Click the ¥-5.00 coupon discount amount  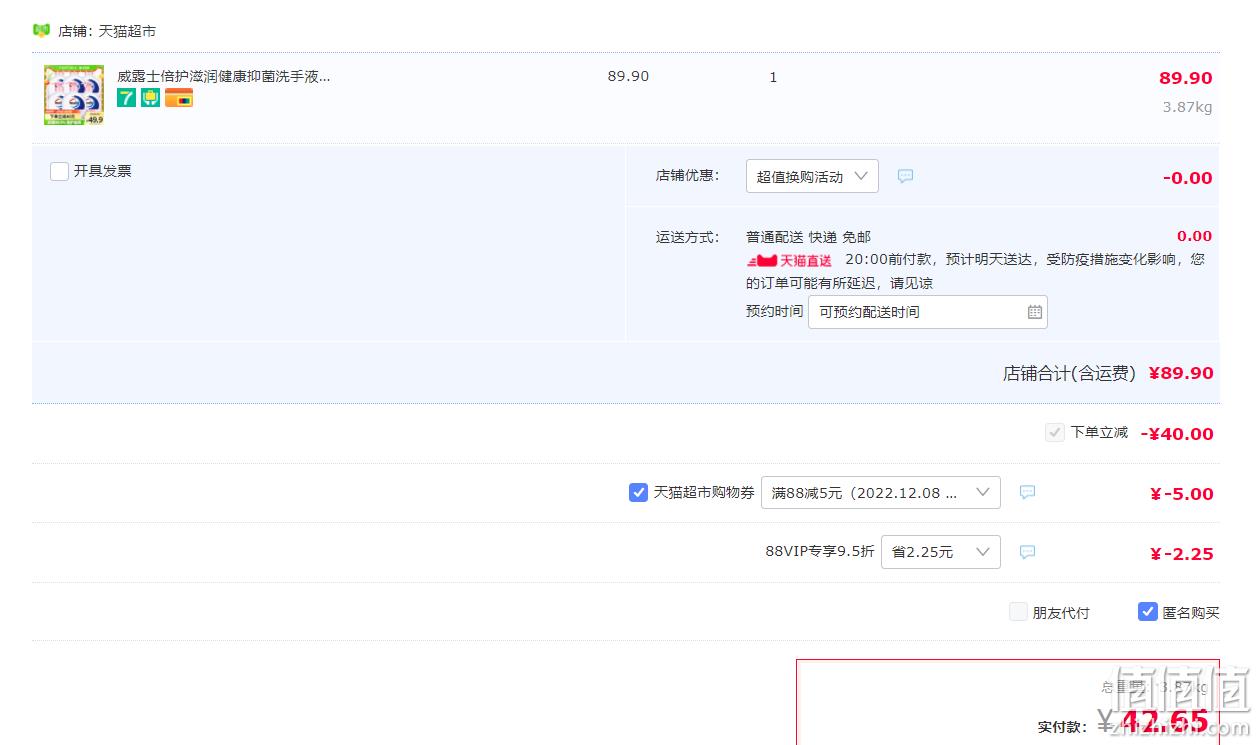coord(1182,494)
